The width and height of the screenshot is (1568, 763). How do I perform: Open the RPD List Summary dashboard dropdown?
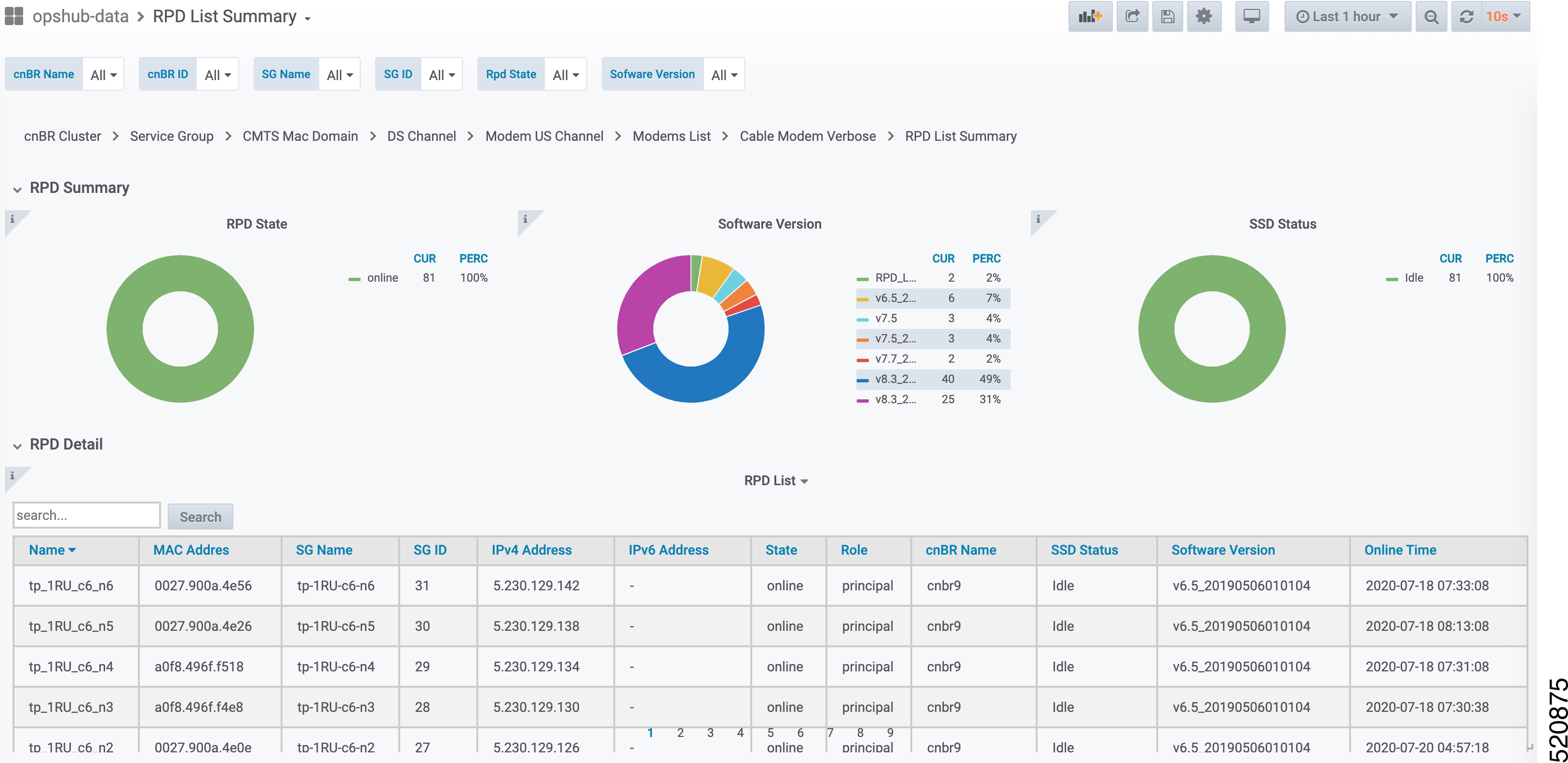(x=232, y=16)
